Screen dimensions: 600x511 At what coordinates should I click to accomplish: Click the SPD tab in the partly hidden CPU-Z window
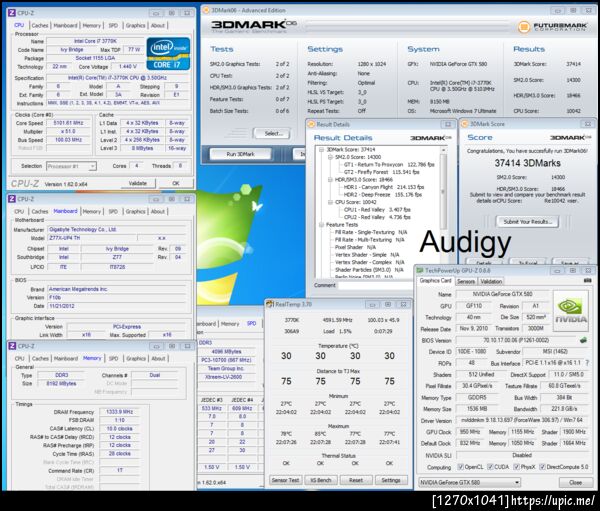pos(251,323)
